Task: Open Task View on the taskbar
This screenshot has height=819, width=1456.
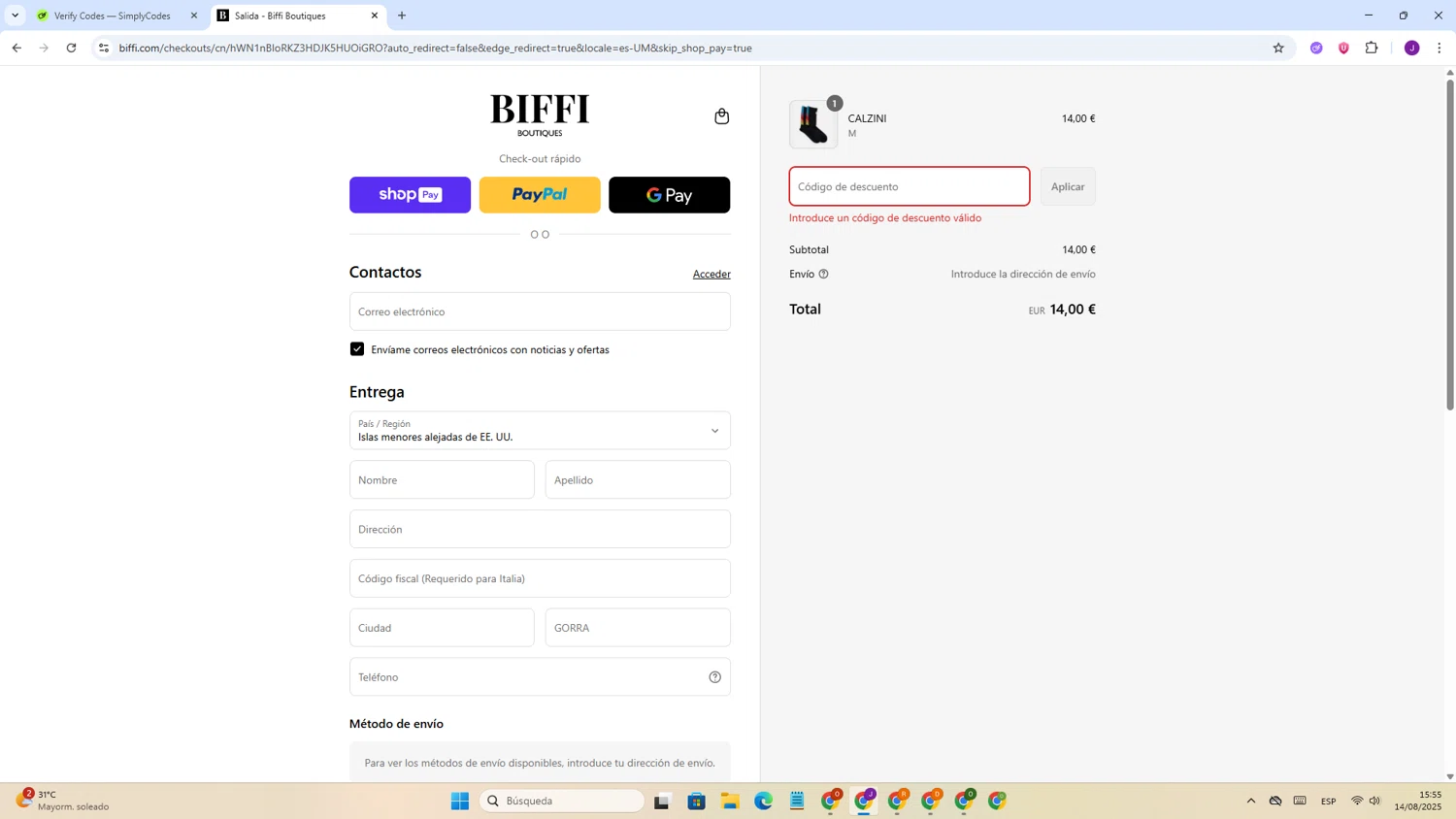Action: coord(662,801)
